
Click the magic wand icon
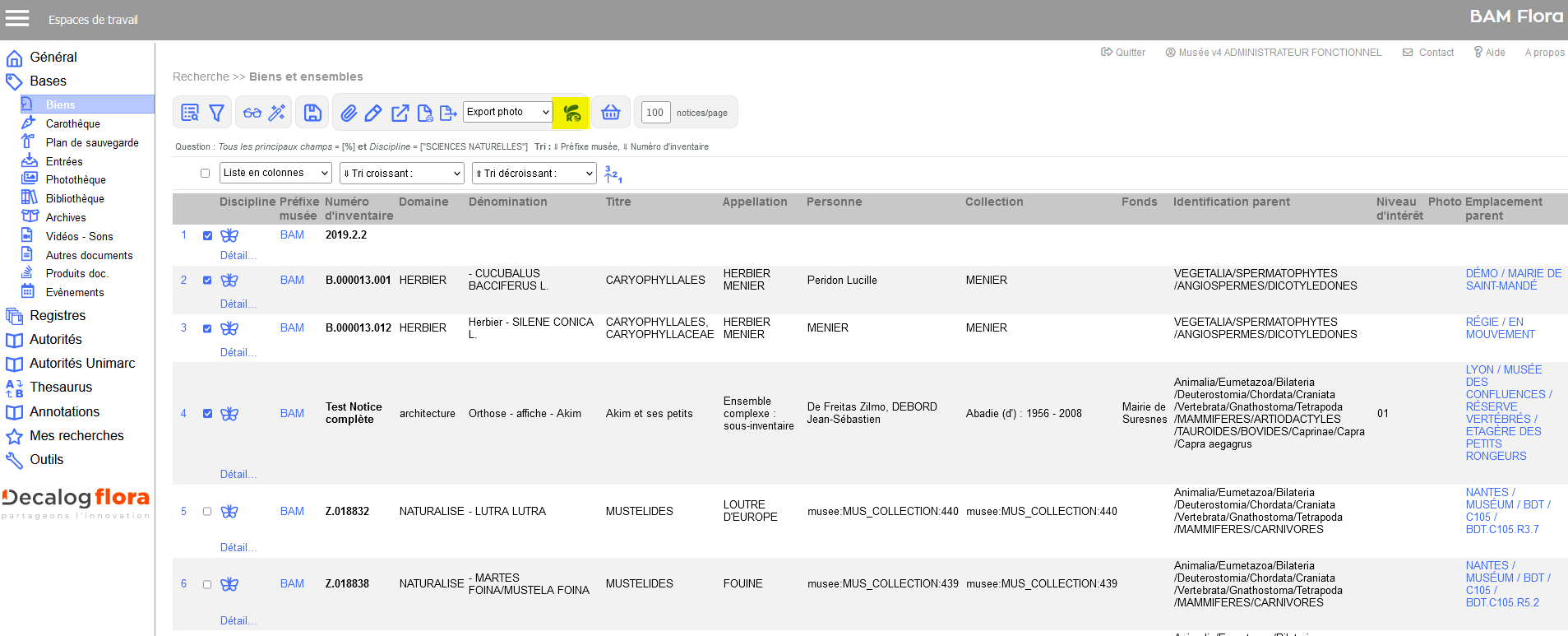(277, 113)
